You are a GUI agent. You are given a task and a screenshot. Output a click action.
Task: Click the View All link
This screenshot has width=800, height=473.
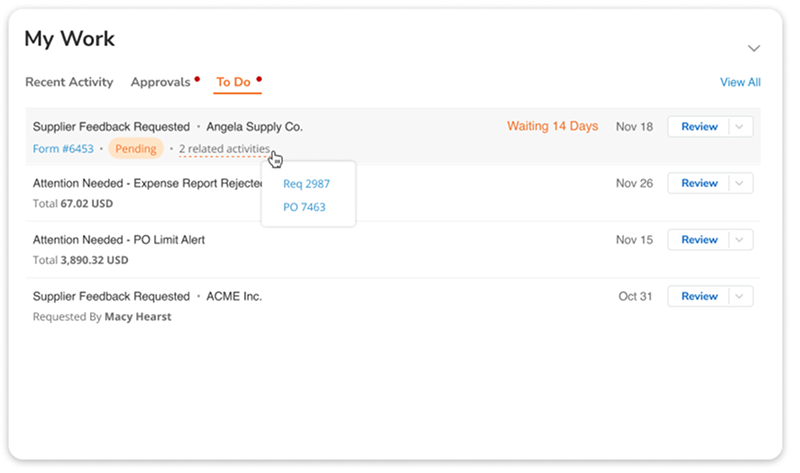740,82
